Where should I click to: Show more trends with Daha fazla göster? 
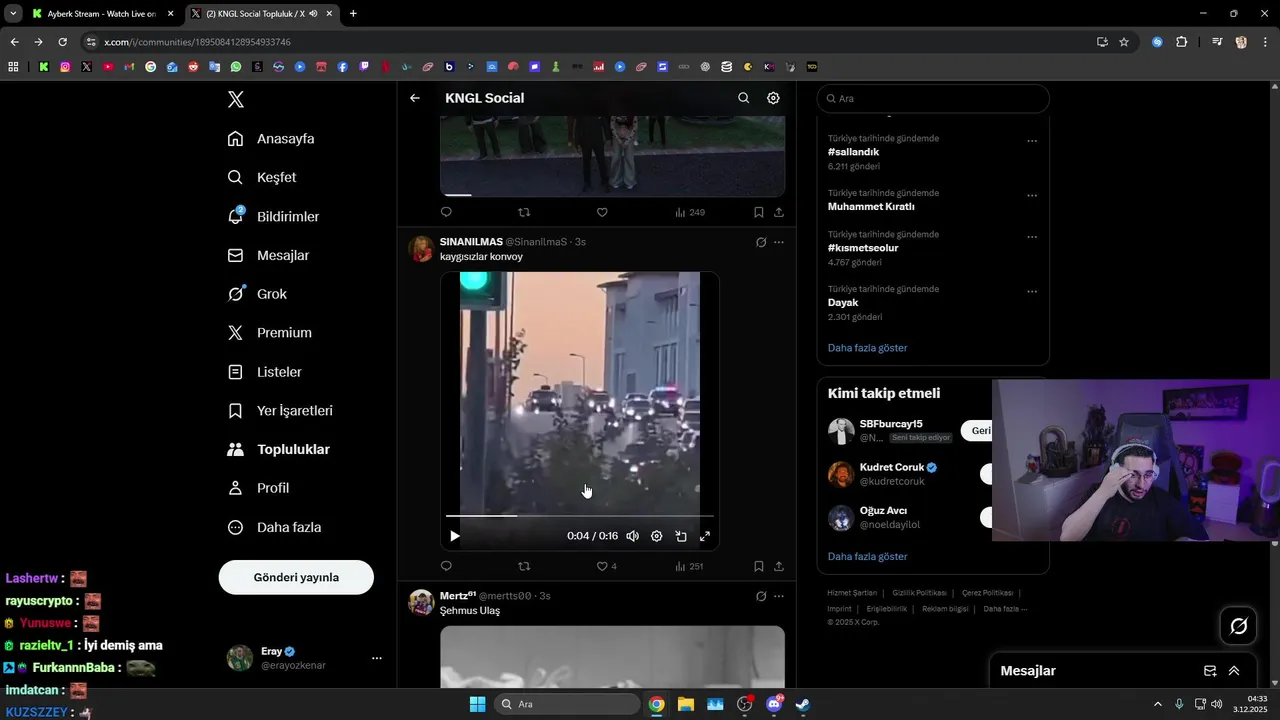click(867, 348)
